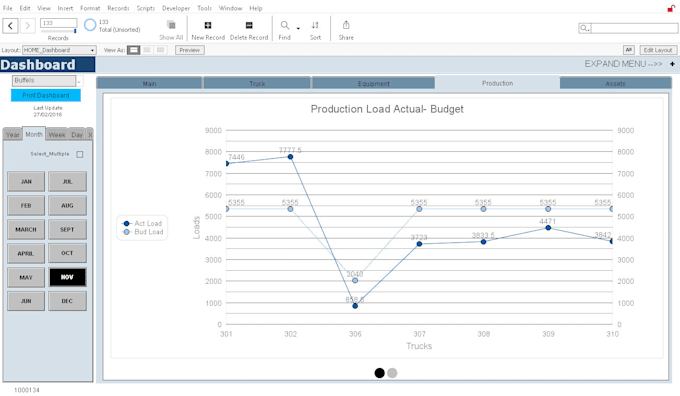Select the OCT month button
This screenshot has width=680, height=396.
67,253
